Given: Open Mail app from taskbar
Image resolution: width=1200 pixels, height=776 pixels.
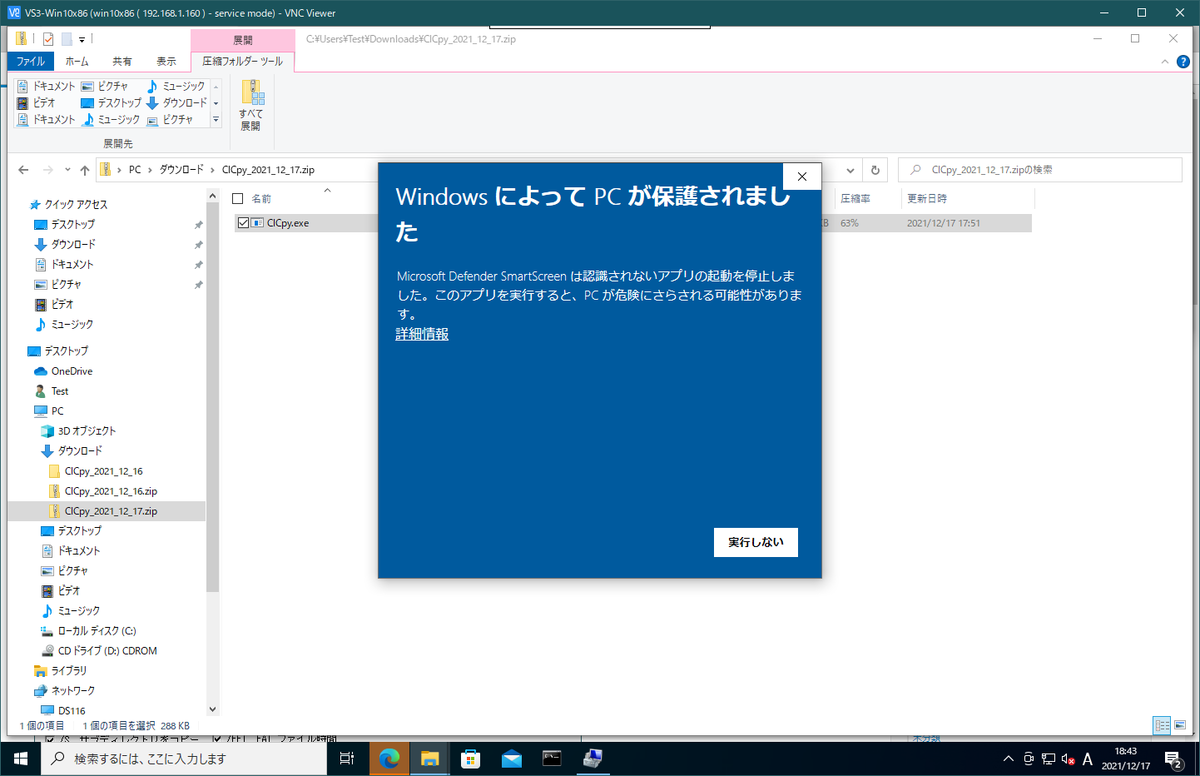Looking at the screenshot, I should (511, 758).
